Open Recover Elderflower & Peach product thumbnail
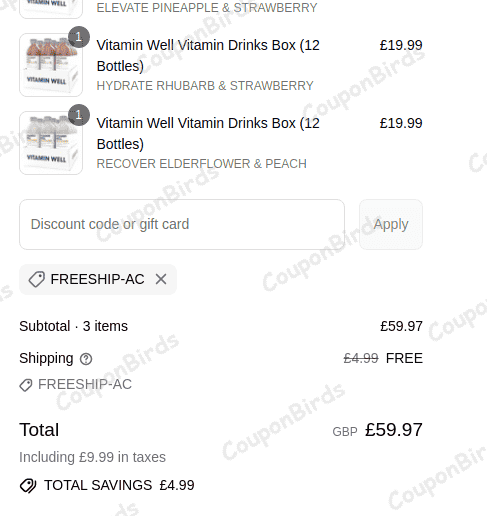The height and width of the screenshot is (516, 487). tap(51, 143)
